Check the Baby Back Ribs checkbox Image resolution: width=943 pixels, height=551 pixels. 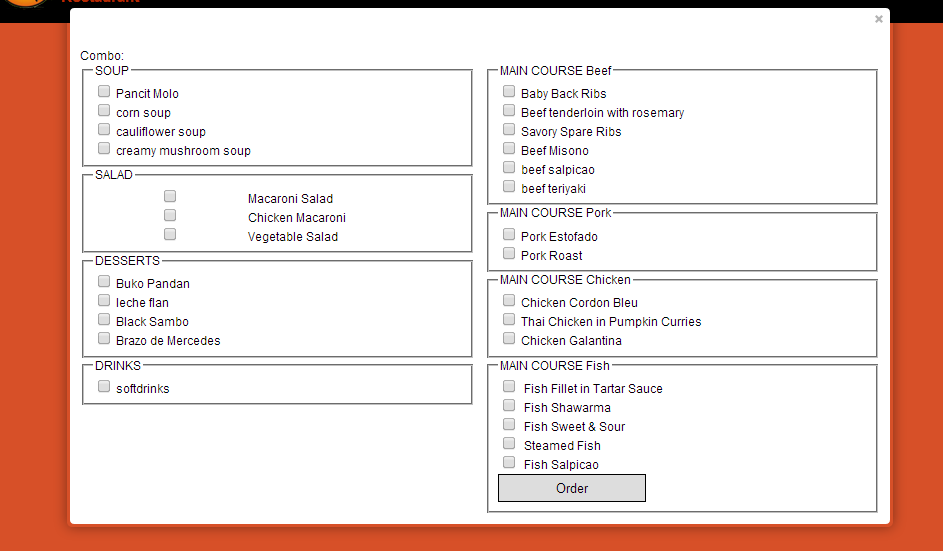509,91
